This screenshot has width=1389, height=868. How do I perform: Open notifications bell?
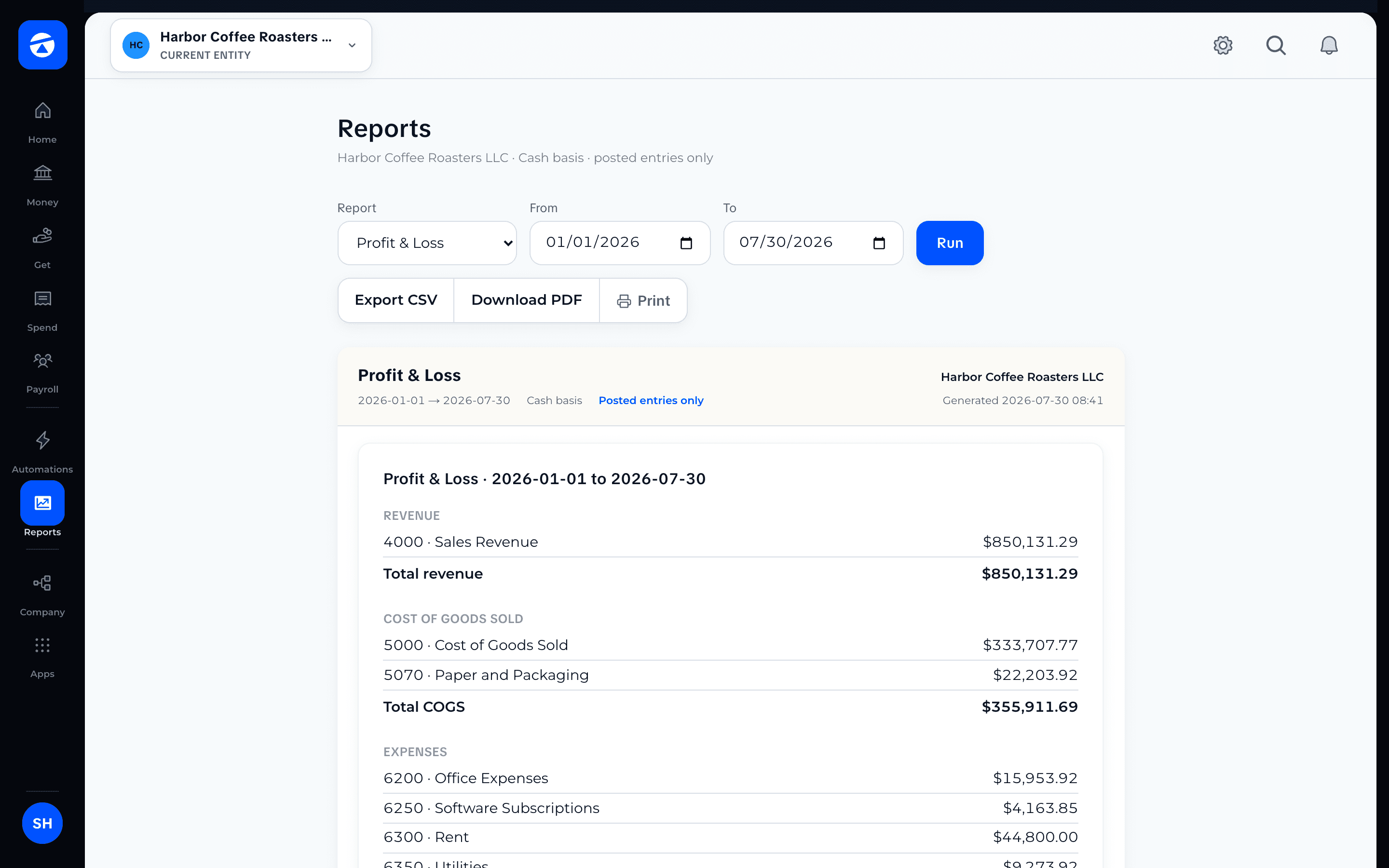1329,45
